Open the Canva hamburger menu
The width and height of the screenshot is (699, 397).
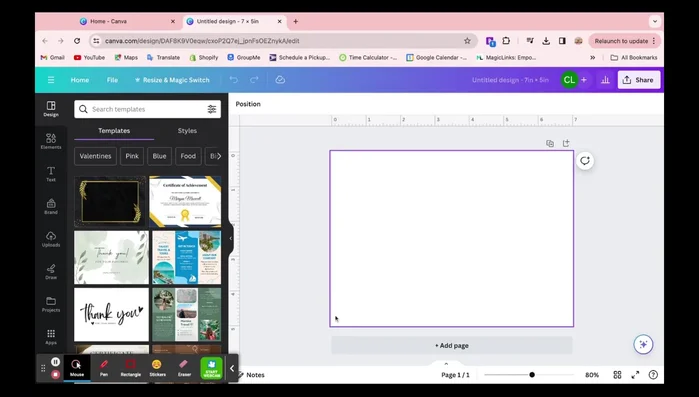(51, 80)
